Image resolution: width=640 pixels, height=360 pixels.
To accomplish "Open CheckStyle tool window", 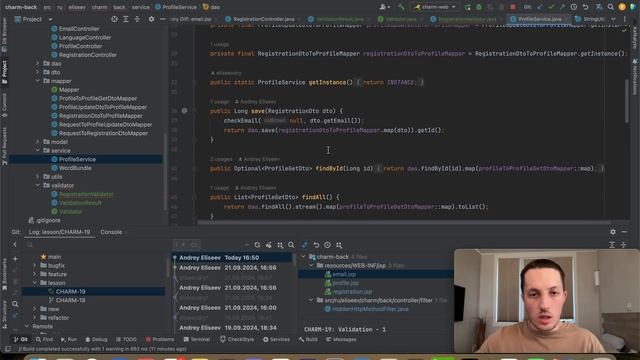I will click(237, 339).
